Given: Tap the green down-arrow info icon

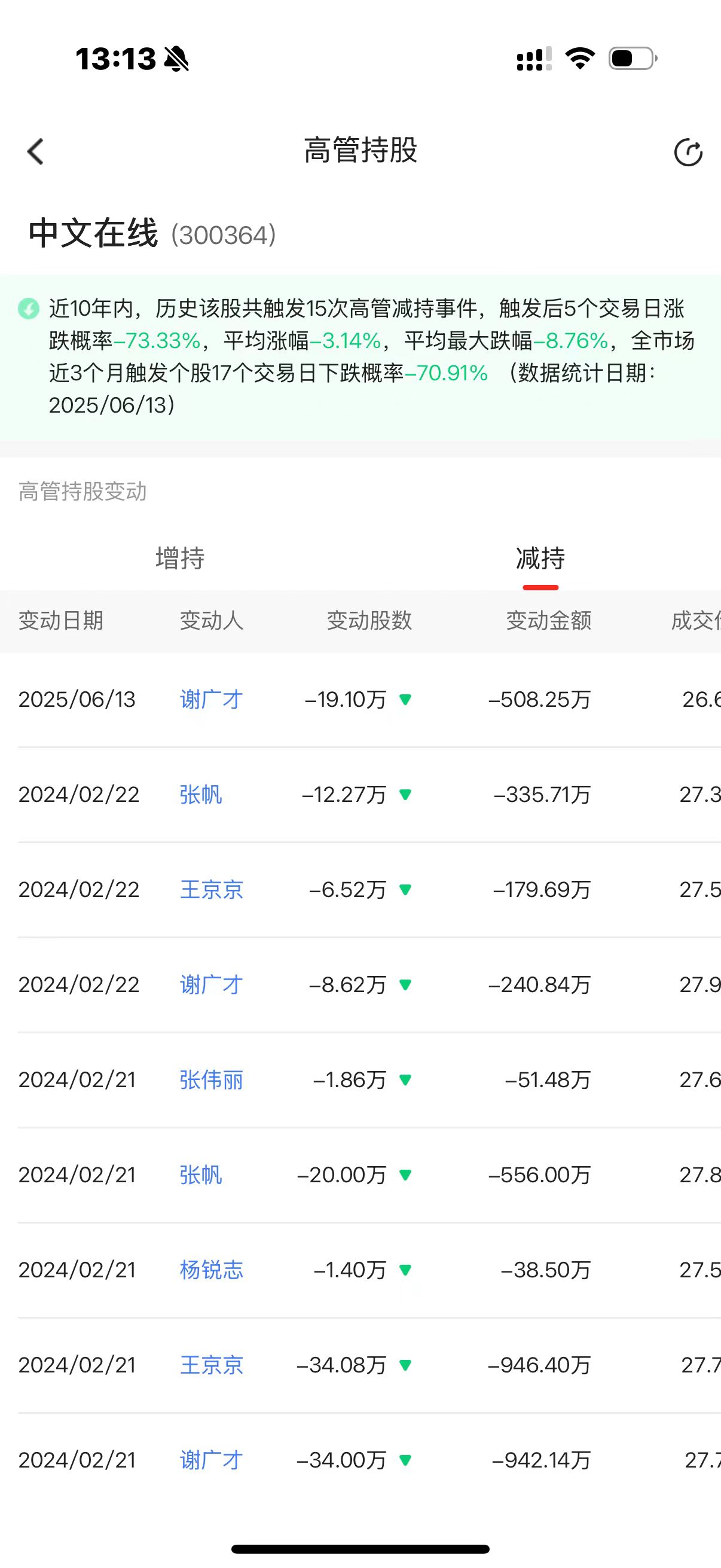Looking at the screenshot, I should [28, 309].
